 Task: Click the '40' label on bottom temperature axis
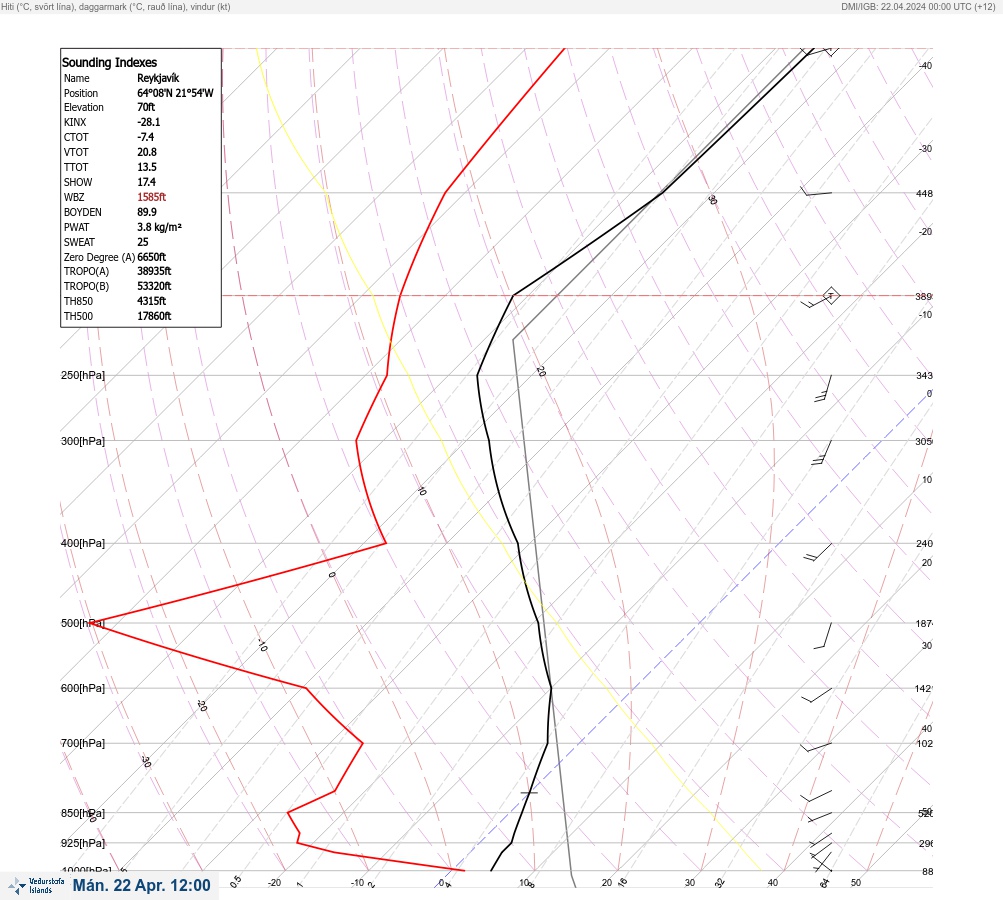click(773, 883)
